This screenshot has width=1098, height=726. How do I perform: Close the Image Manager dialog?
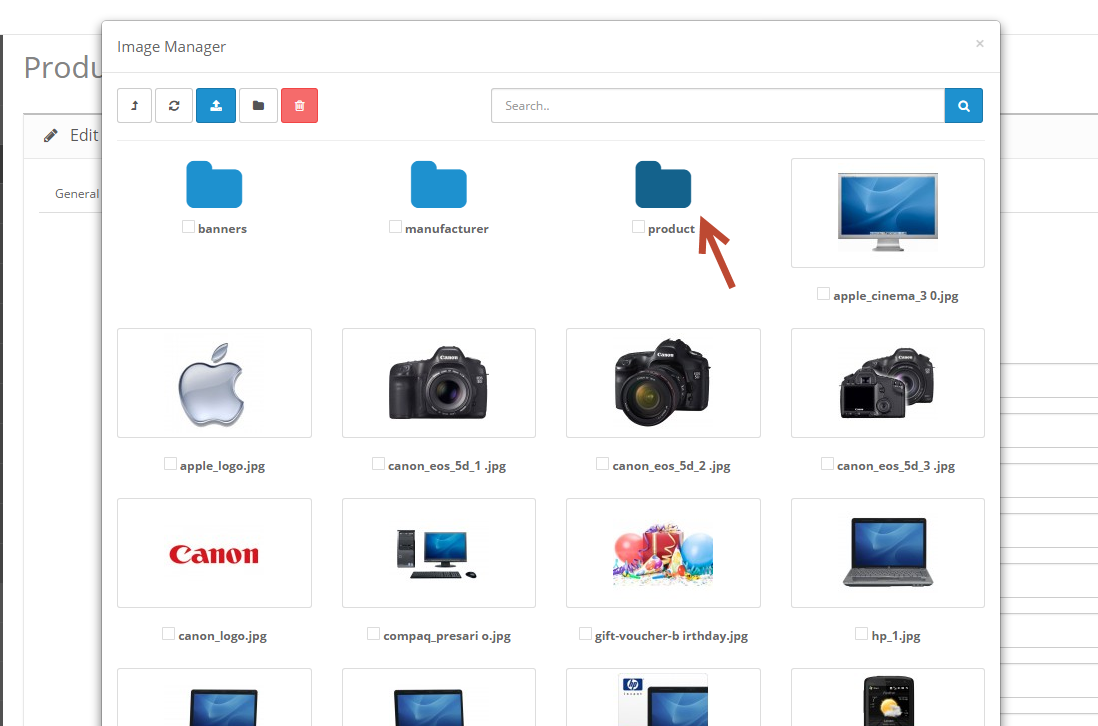coord(980,43)
